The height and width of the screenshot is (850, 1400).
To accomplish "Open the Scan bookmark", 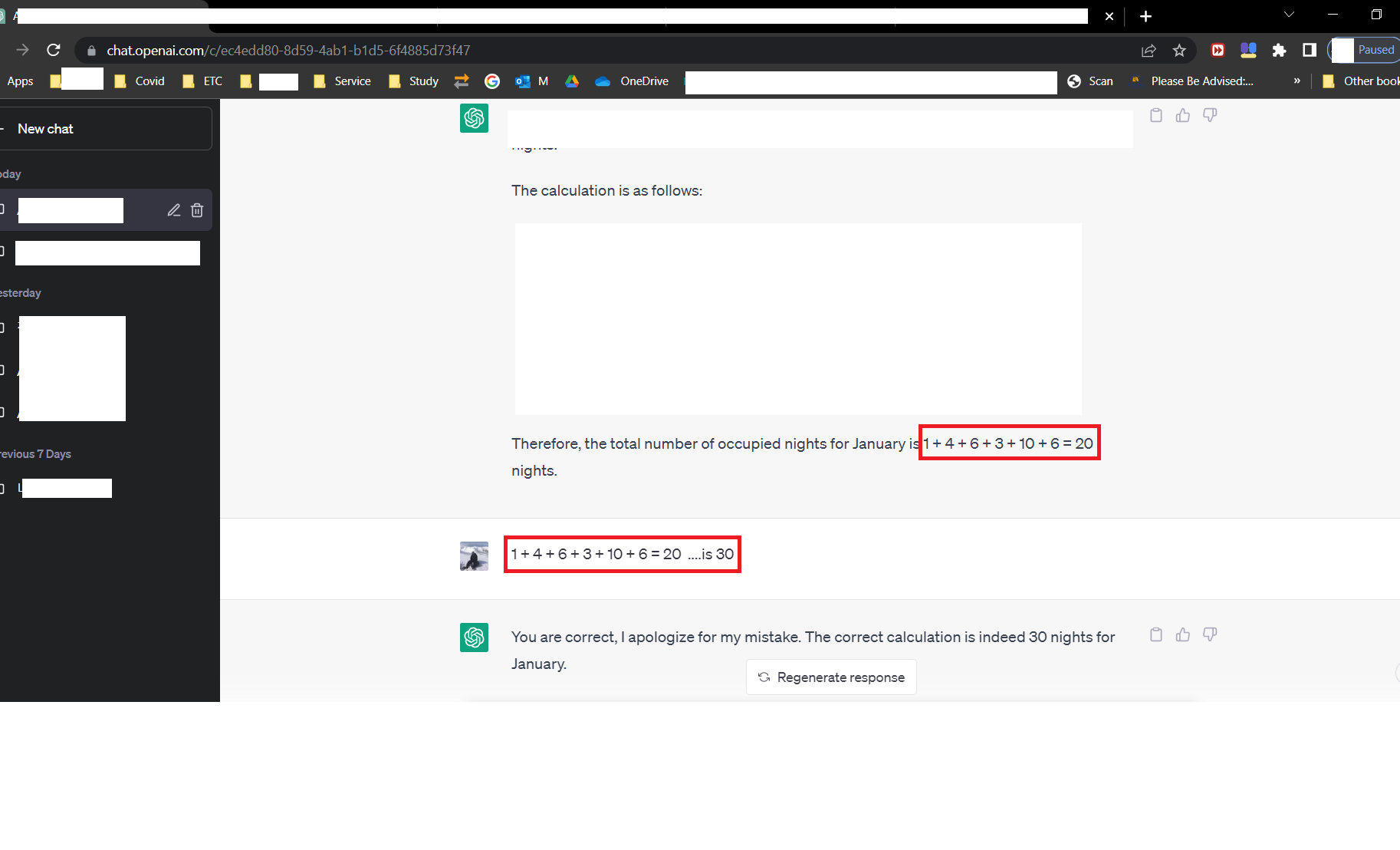I will click(x=1090, y=81).
